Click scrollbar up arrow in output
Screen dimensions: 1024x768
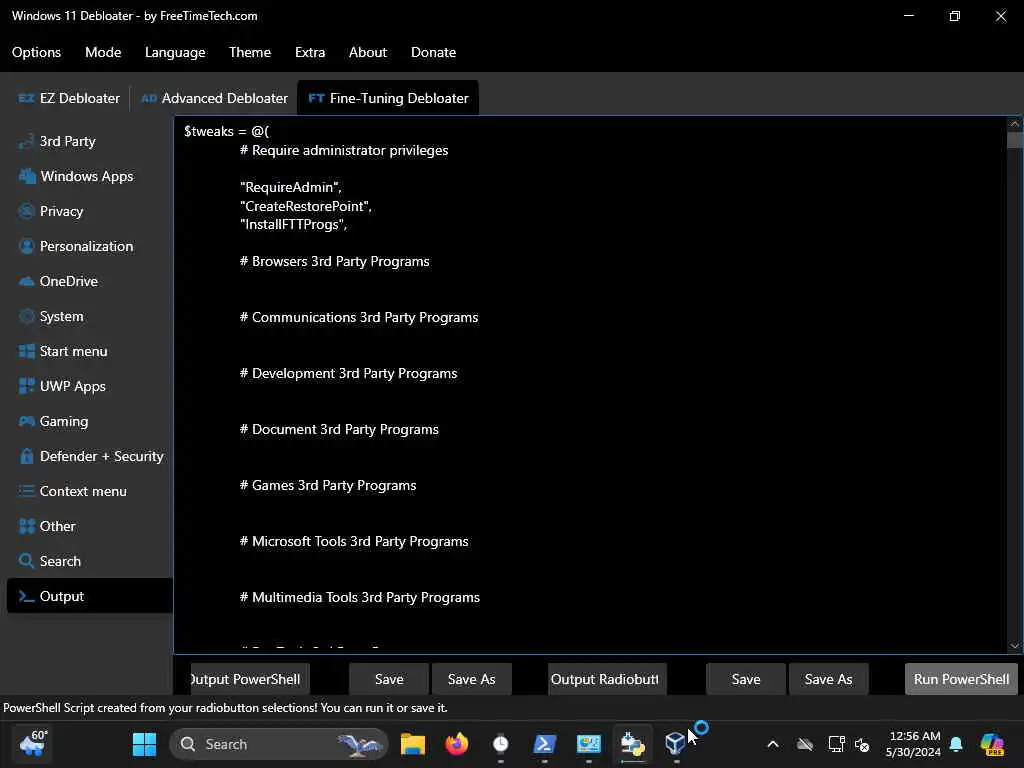[1014, 123]
